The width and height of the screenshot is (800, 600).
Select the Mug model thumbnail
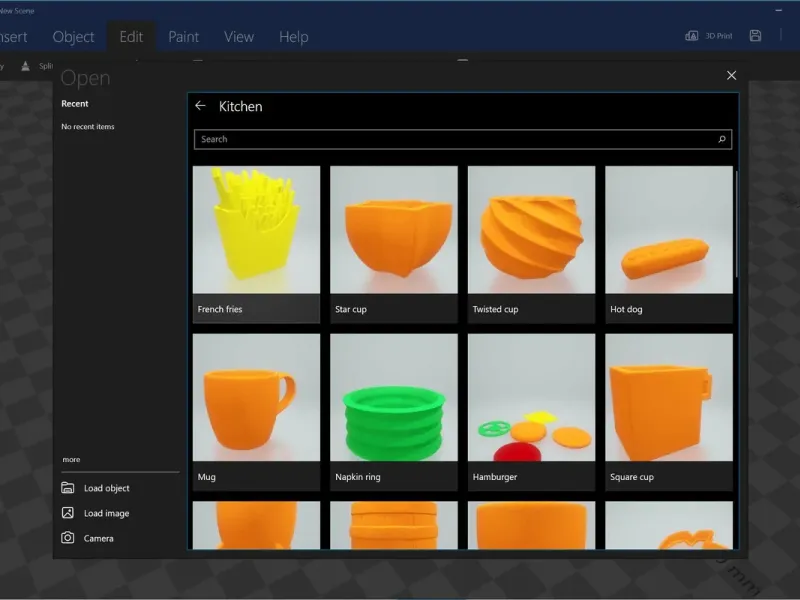point(256,397)
